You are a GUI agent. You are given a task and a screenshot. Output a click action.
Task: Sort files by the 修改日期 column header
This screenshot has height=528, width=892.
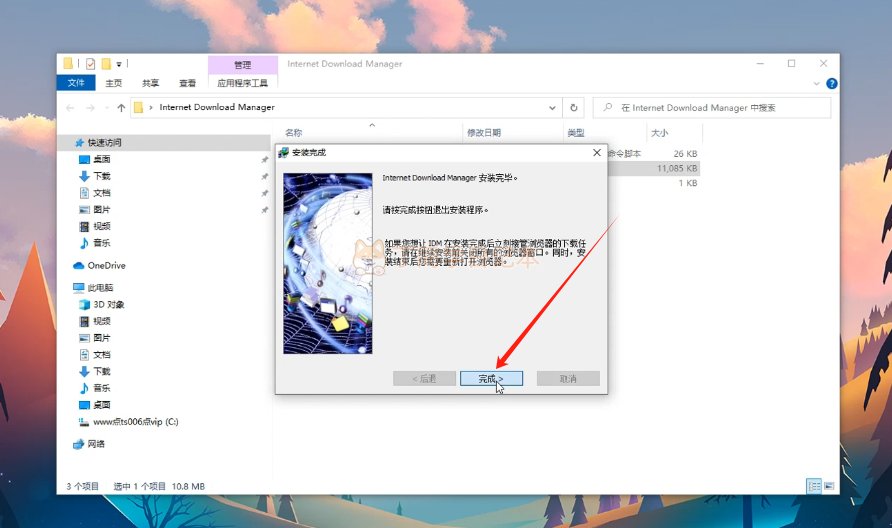tap(484, 133)
